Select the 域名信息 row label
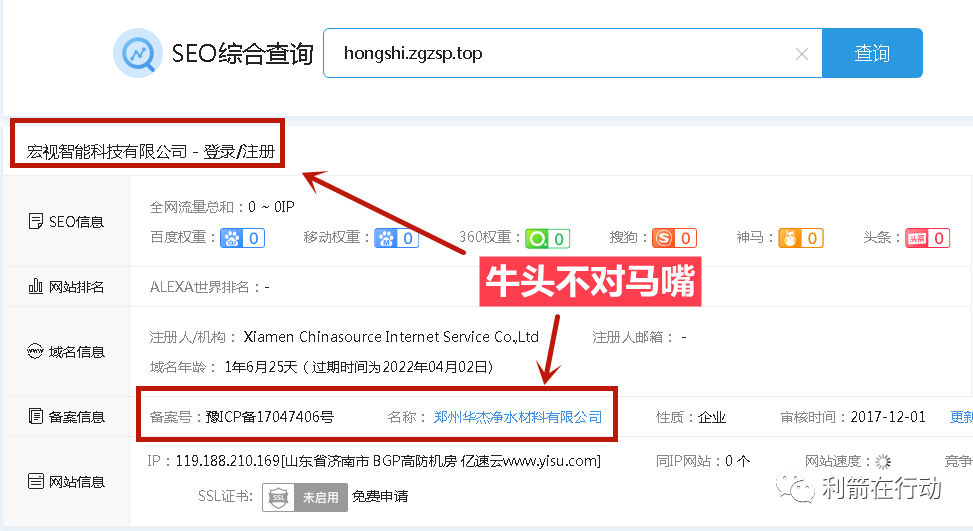The image size is (973, 531). pyautogui.click(x=77, y=352)
